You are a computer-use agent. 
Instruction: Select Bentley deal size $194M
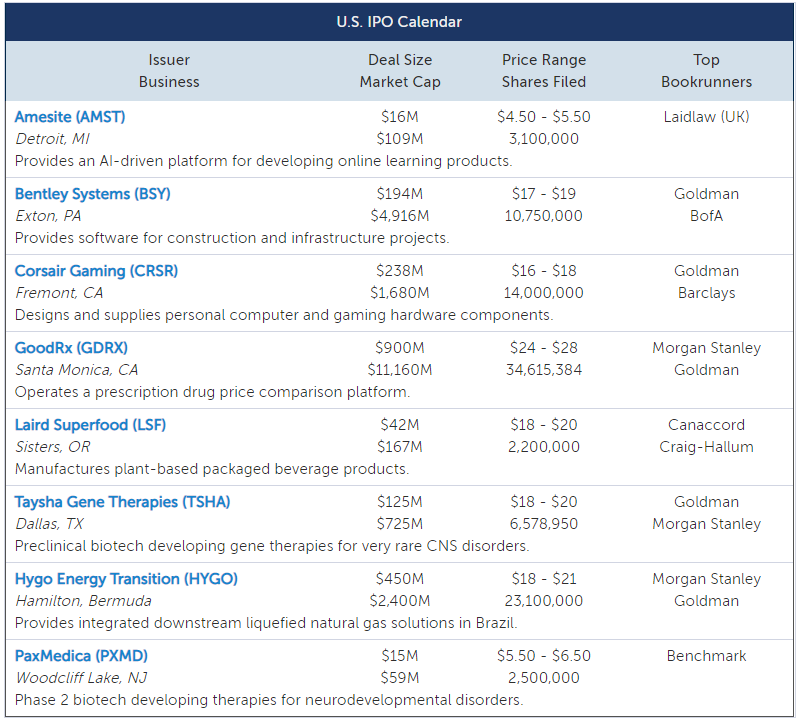(x=400, y=194)
